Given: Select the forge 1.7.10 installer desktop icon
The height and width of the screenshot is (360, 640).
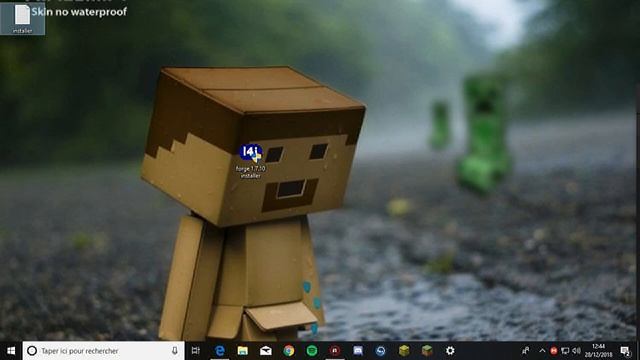Looking at the screenshot, I should tap(251, 161).
